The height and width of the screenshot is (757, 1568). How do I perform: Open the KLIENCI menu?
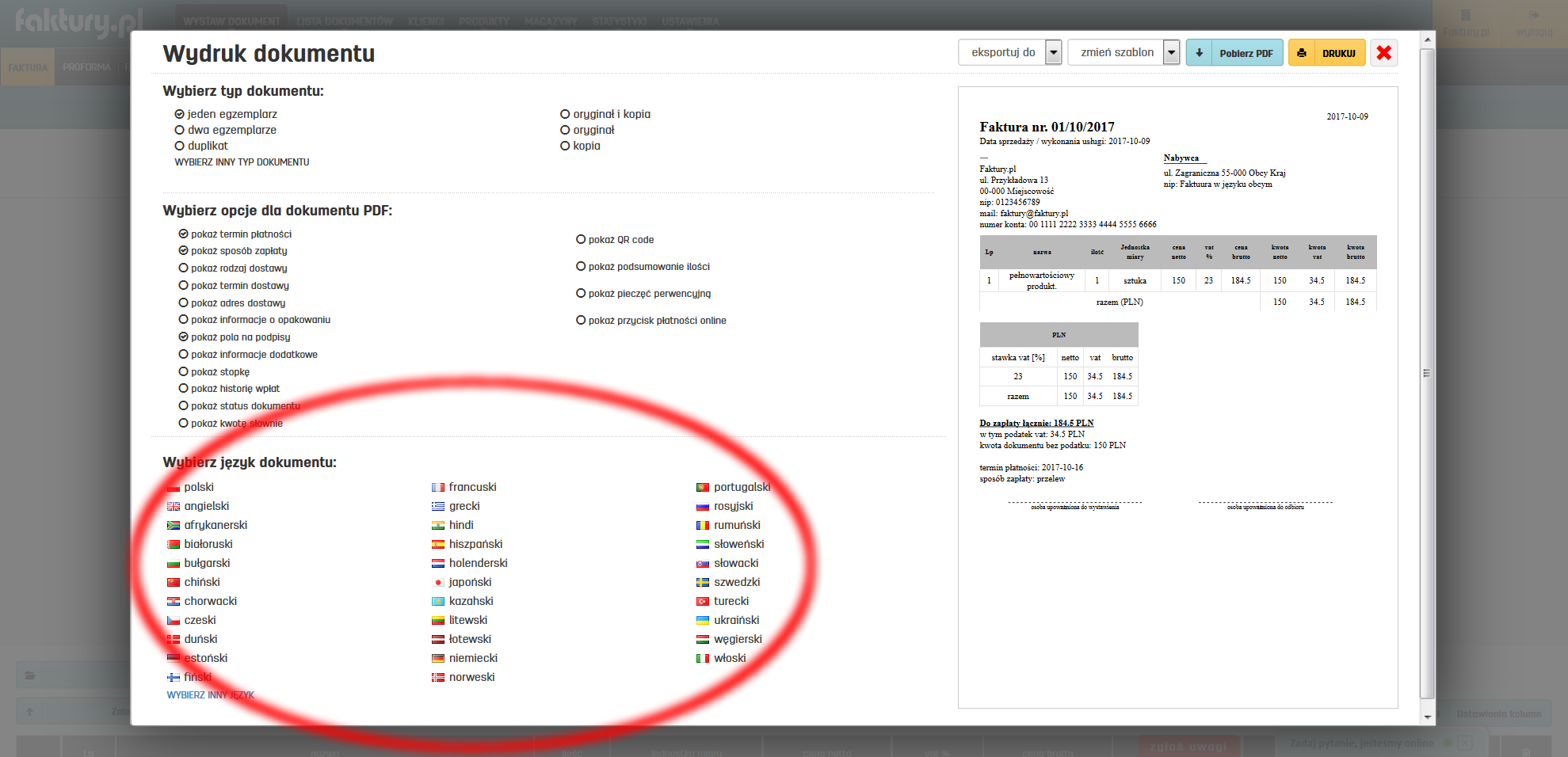[x=425, y=21]
